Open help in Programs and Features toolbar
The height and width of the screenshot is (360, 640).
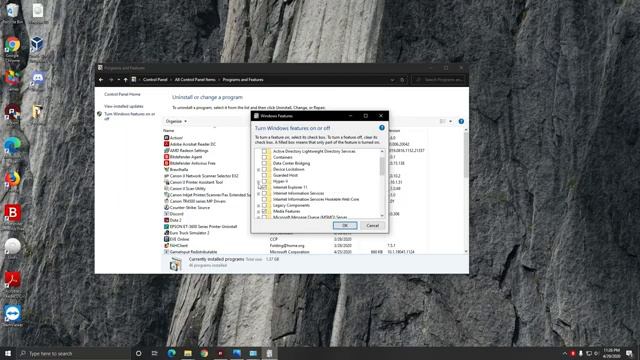click(x=461, y=121)
